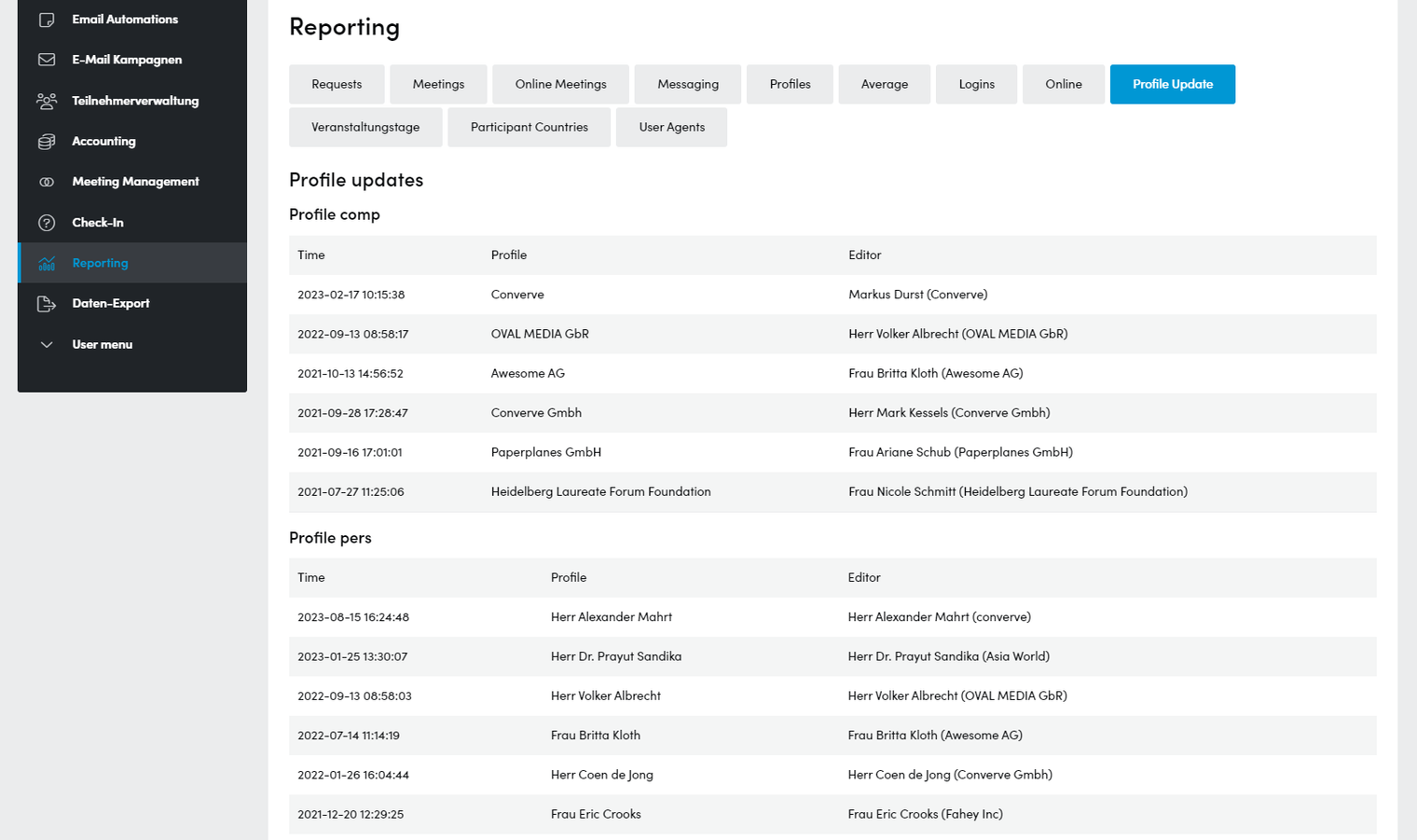The width and height of the screenshot is (1417, 840).
Task: Click timestamp 2021-10-13 14:56:52
Action: point(351,374)
